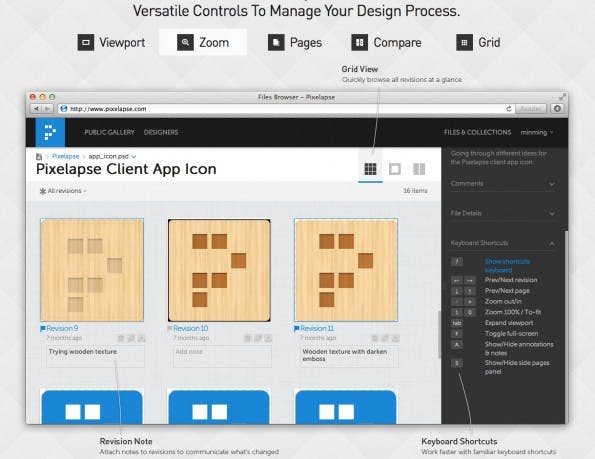Screen dimensions: 595x459
Task: Edit the 'Wooden texture with darken emboss' note
Action: (349, 356)
